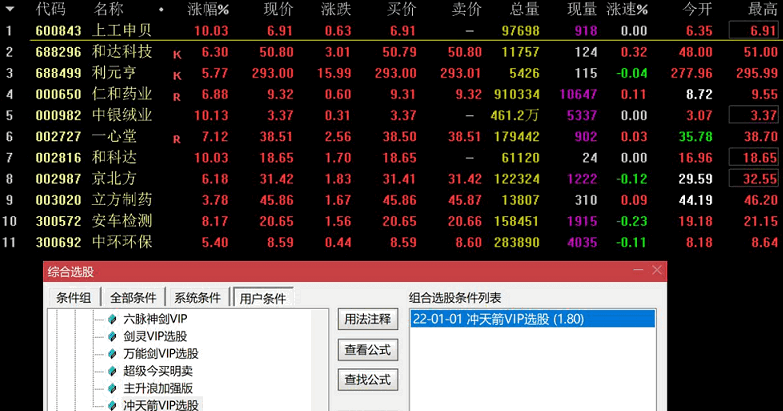This screenshot has height=411, width=783.
Task: Select 六脉神剑VIP formula in tree
Action: coord(155,319)
